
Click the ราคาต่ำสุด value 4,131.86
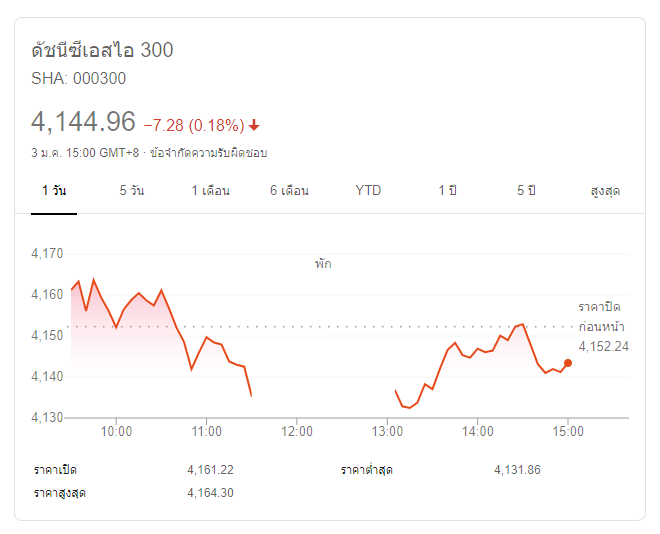pyautogui.click(x=517, y=470)
